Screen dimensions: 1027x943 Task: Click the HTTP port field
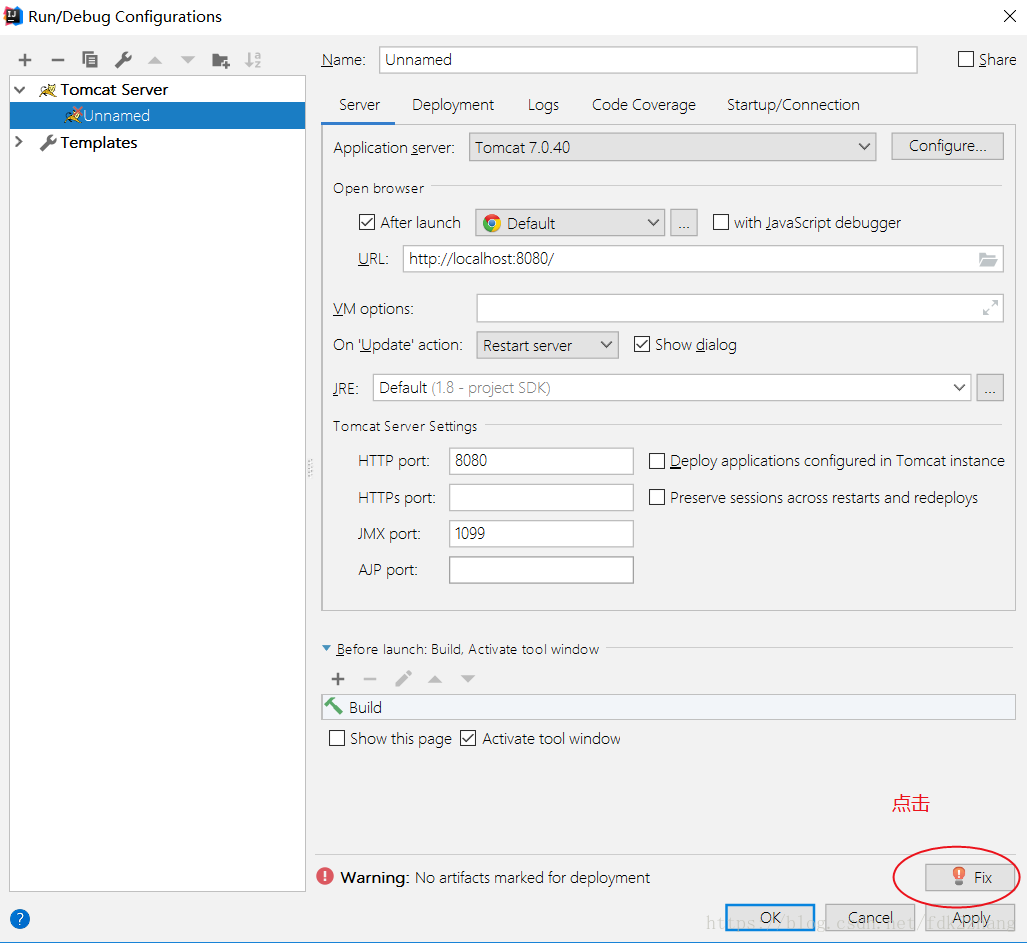(541, 461)
